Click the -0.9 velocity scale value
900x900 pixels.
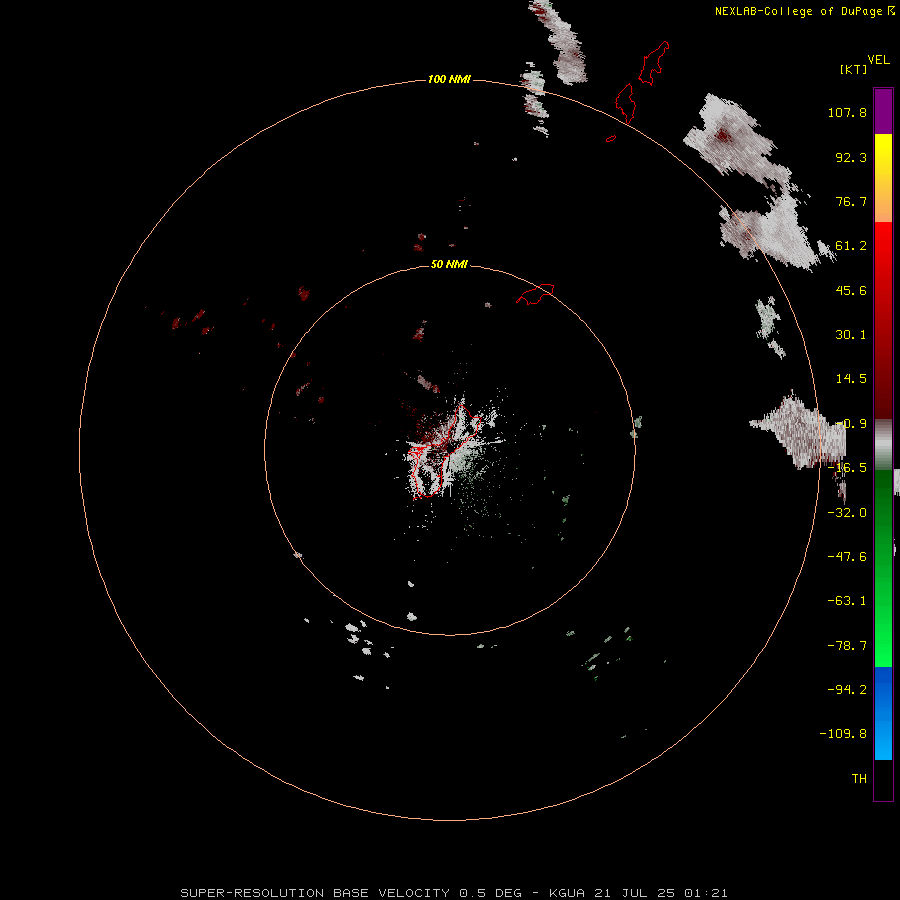tap(851, 424)
